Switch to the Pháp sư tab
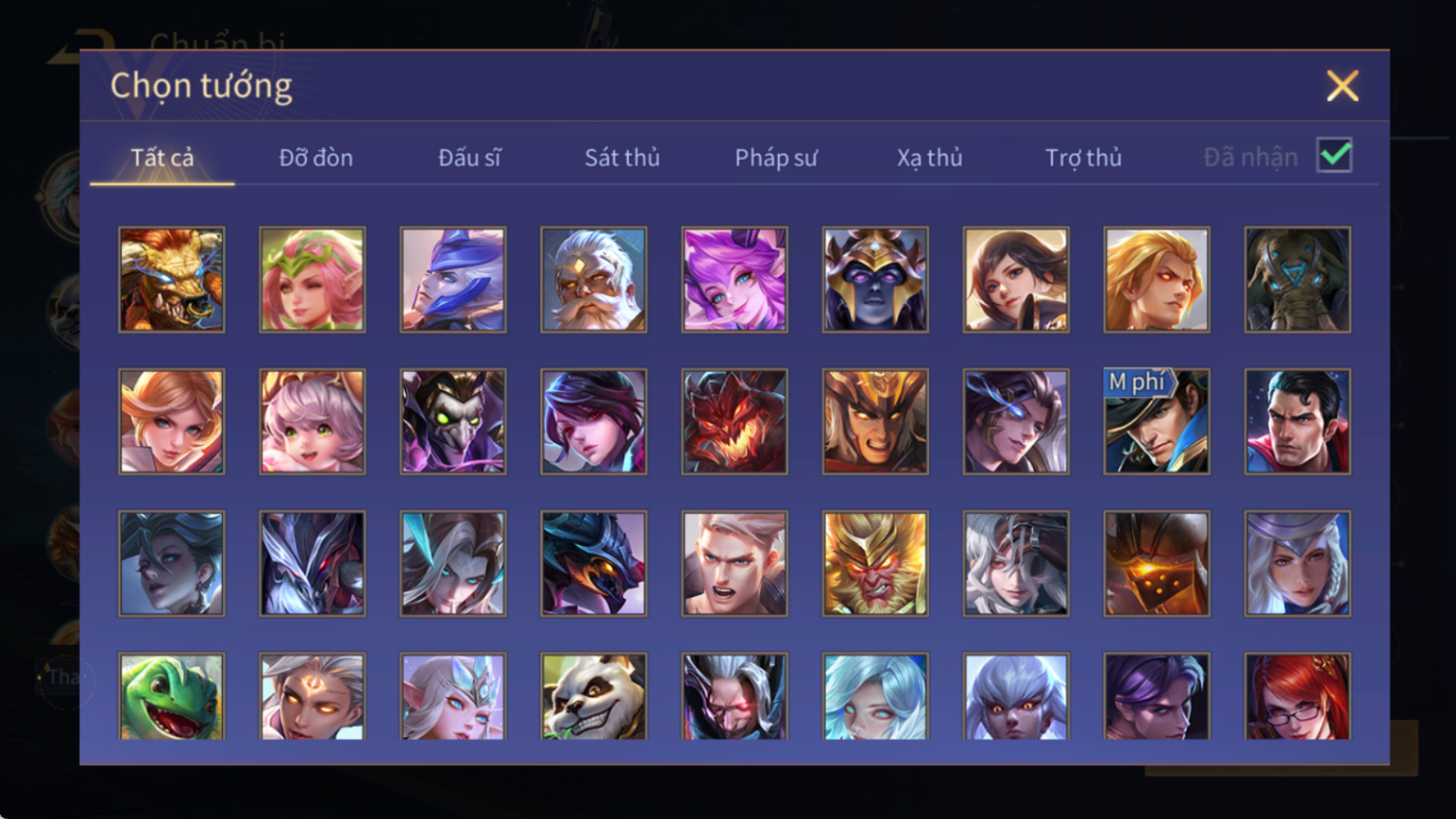This screenshot has height=819, width=1456. pyautogui.click(x=776, y=158)
